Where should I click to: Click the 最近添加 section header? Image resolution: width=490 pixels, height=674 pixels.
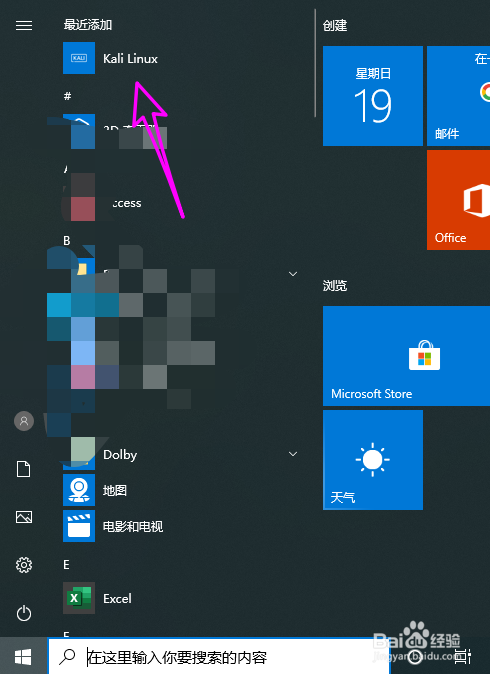click(x=88, y=25)
